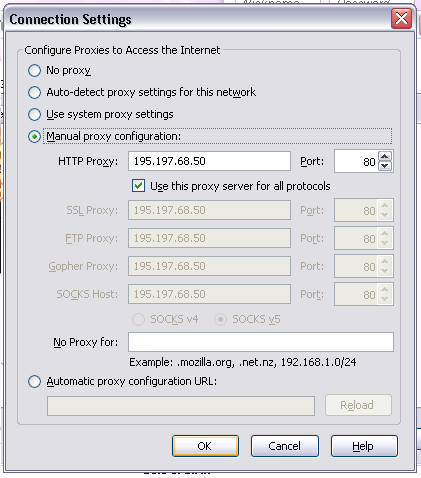Screen dimensions: 421x478
Task: Select Automatic proxy configuration URL option
Action: 34,381
